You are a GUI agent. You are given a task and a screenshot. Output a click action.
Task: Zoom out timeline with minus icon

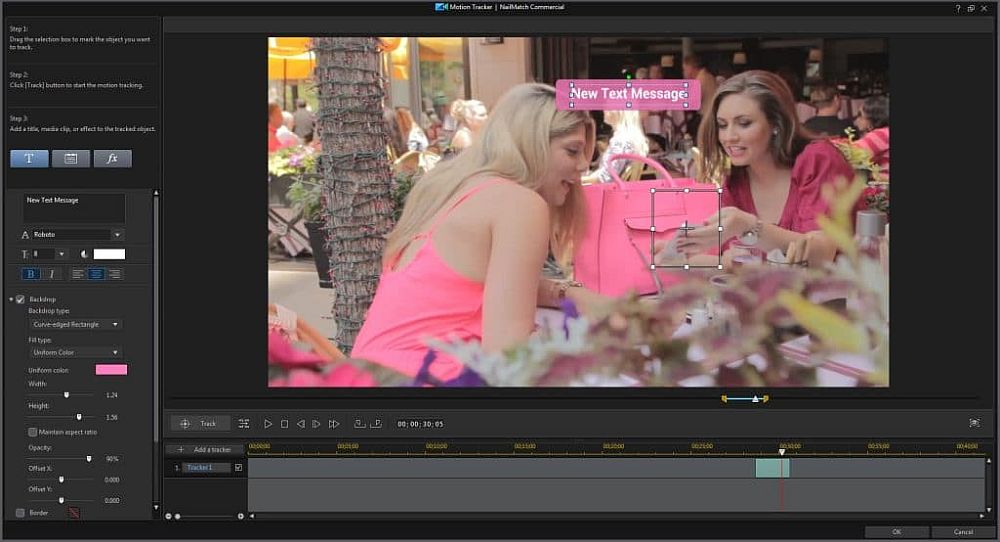pyautogui.click(x=168, y=516)
